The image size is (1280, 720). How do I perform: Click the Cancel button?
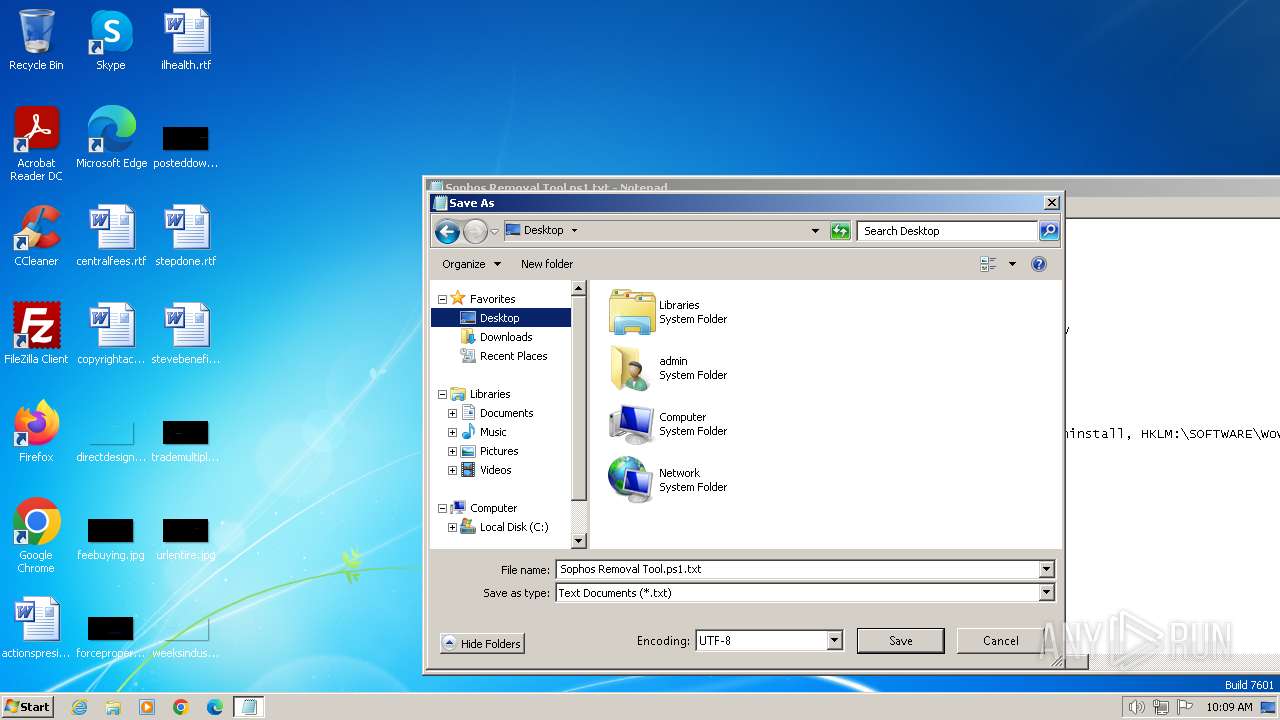pos(1000,641)
